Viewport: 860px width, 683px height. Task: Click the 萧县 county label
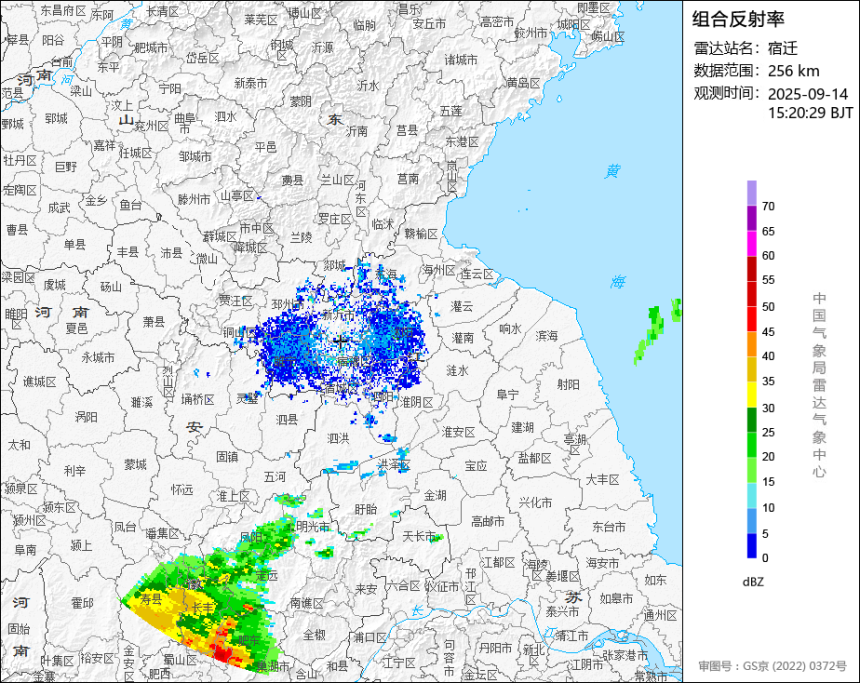tap(154, 321)
